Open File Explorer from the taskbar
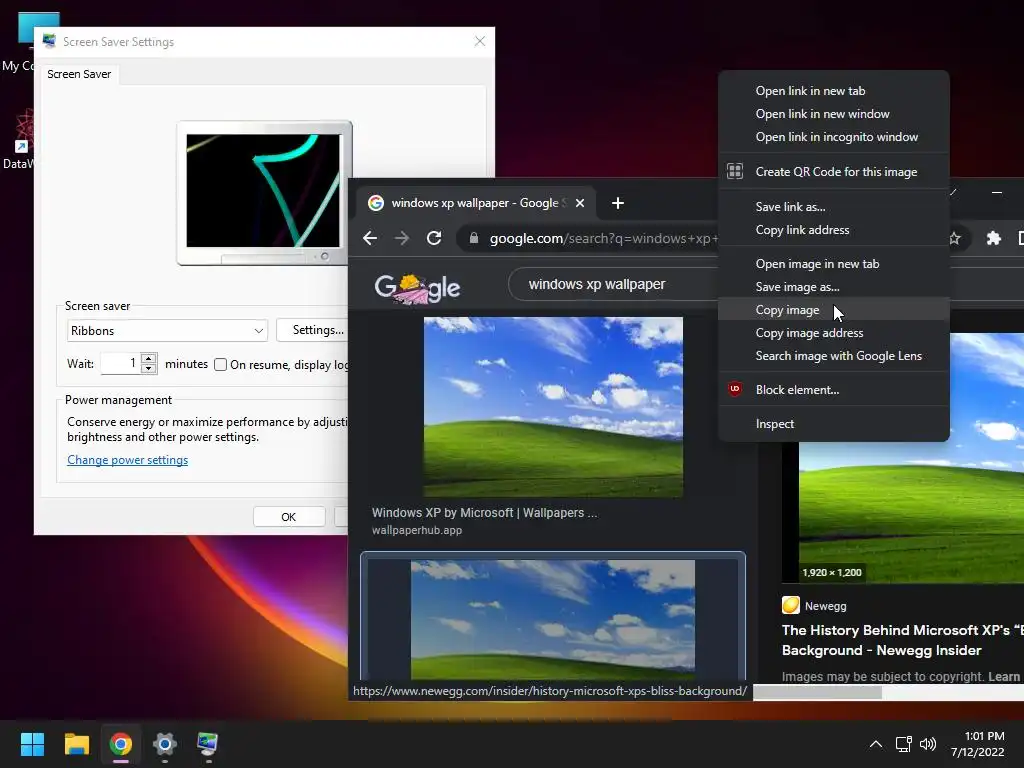 76,744
